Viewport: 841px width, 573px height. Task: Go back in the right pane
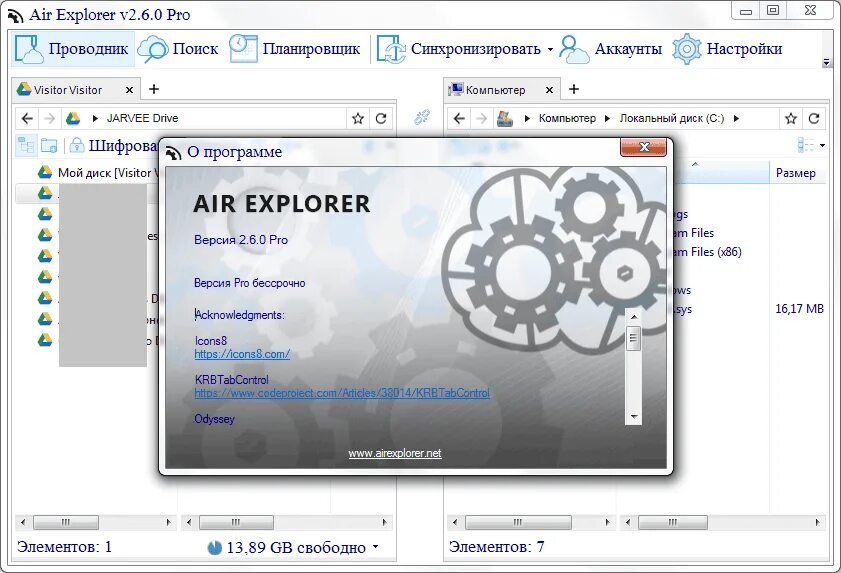(x=459, y=119)
